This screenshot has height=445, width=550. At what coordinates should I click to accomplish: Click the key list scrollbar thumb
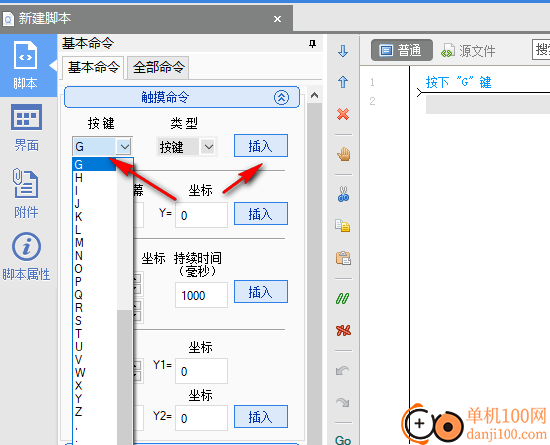click(124, 377)
